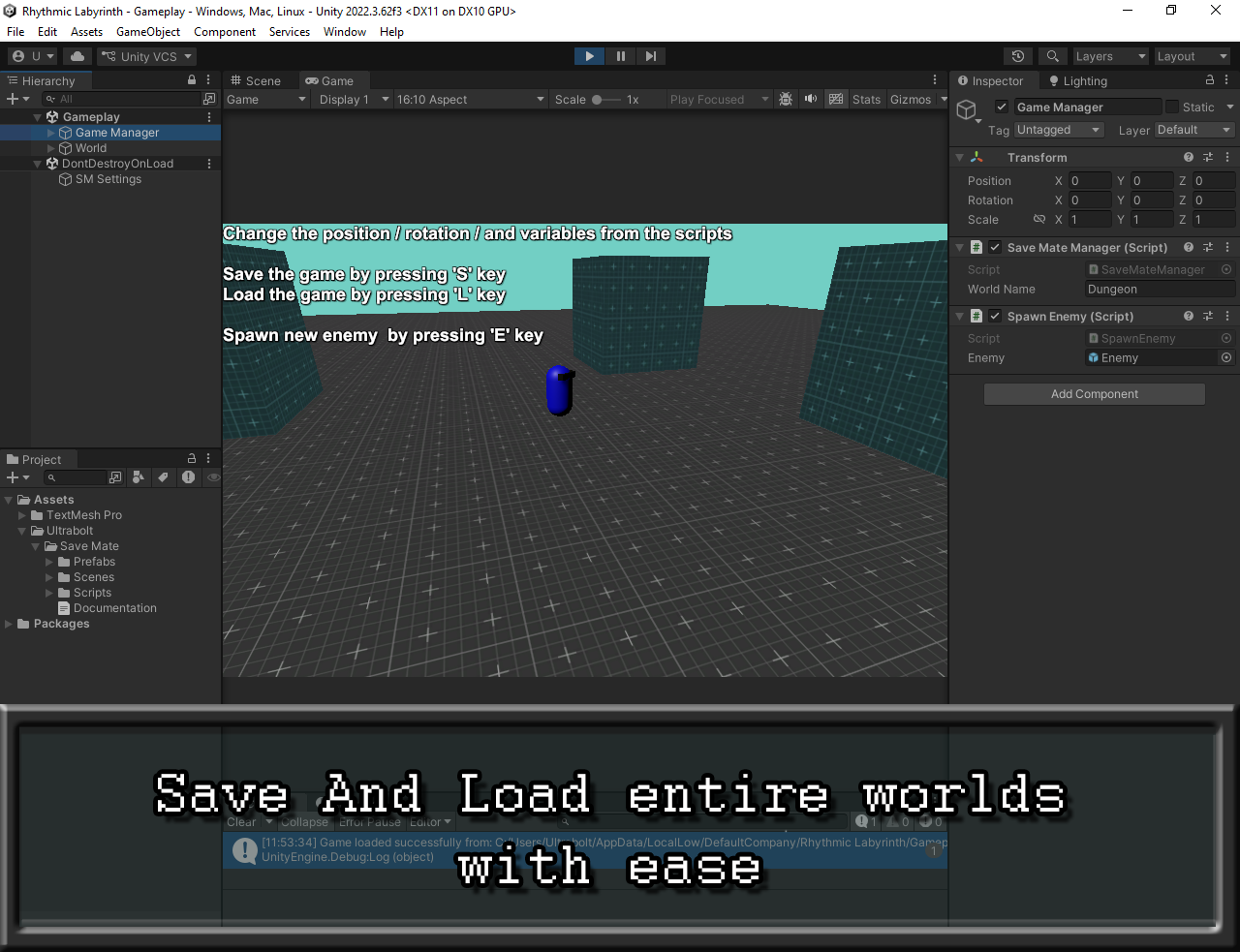This screenshot has height=952, width=1240.
Task: Mute audio in the Game view
Action: 811,99
